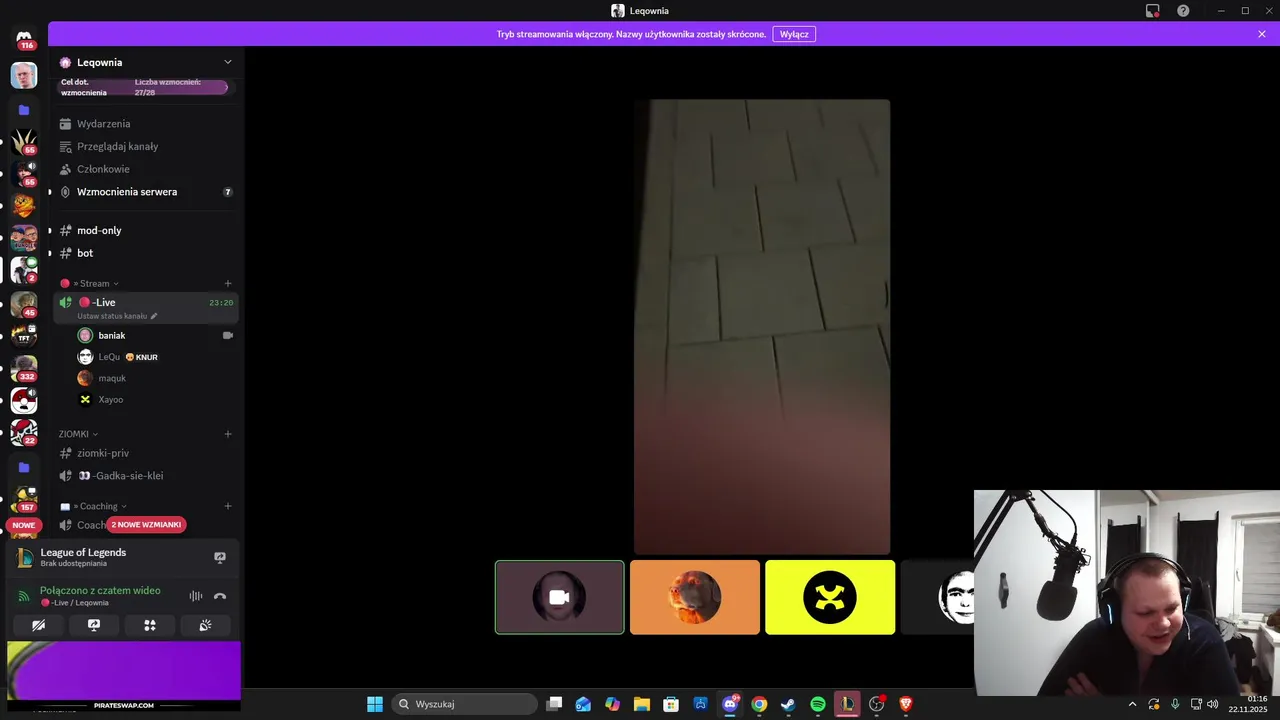Screen dimensions: 1280x720
Task: Open Wydarzenia events list
Action: (x=146, y=124)
